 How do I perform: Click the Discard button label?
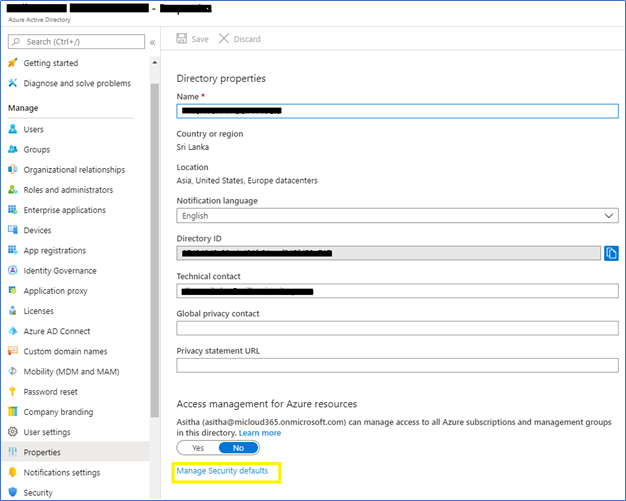pyautogui.click(x=247, y=39)
